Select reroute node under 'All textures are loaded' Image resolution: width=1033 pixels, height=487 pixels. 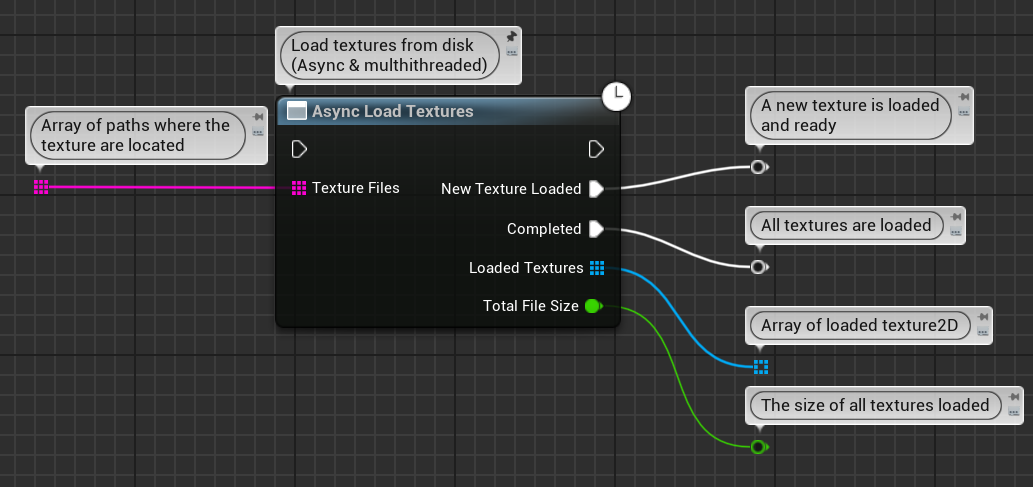coord(758,267)
